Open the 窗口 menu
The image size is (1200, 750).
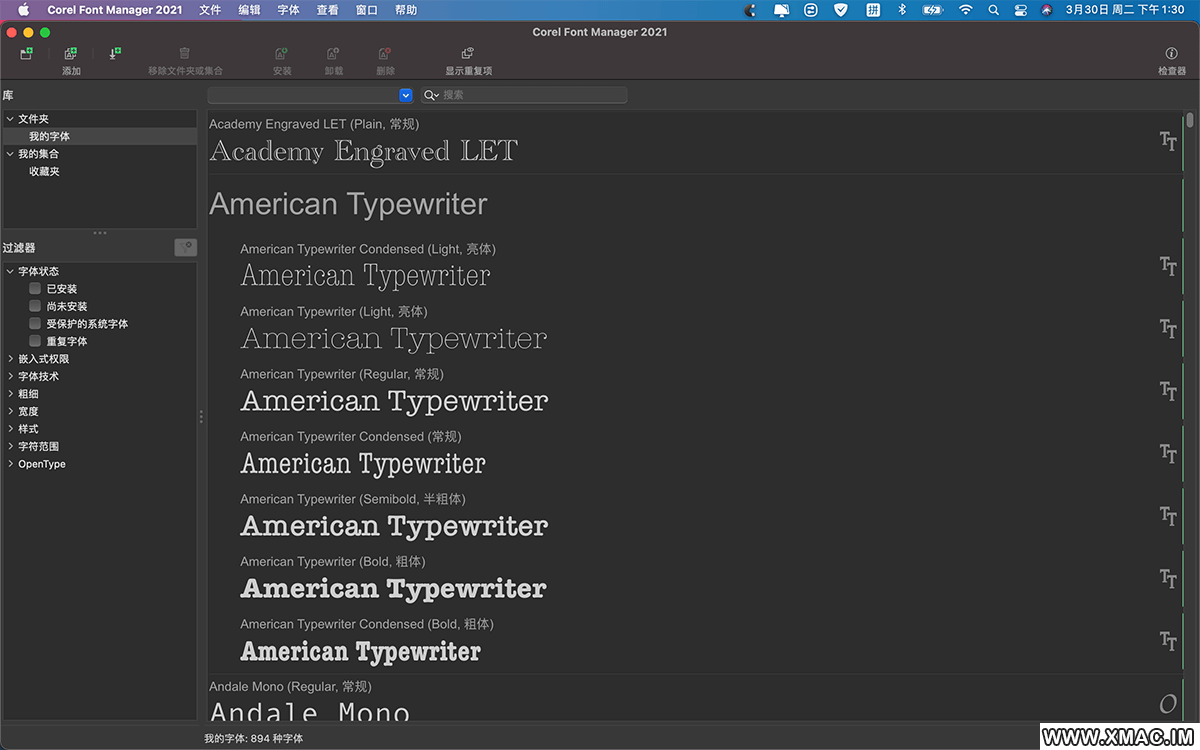(x=367, y=9)
